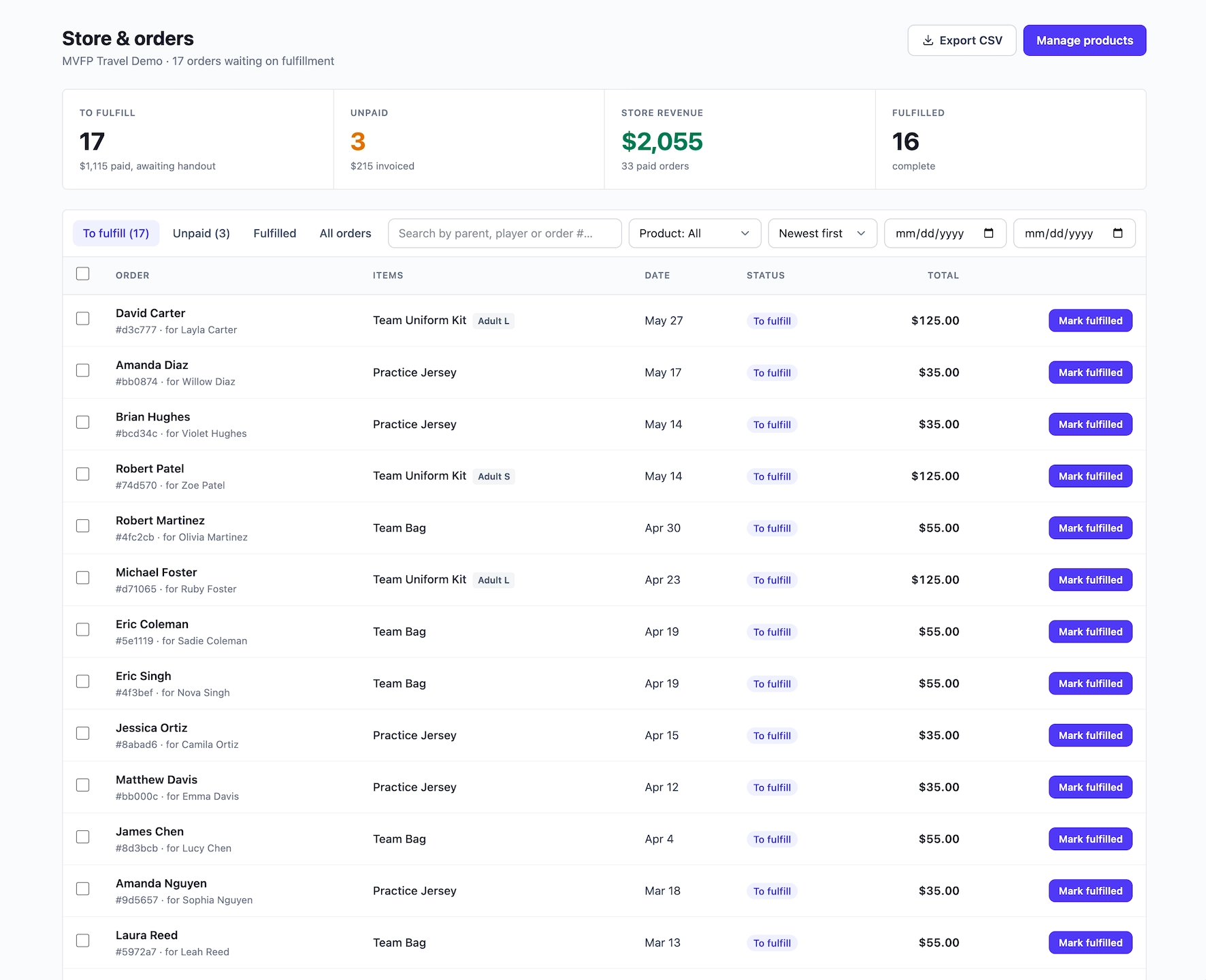Viewport: 1206px width, 980px height.
Task: Switch to the Unpaid (3) tab
Action: pos(201,233)
